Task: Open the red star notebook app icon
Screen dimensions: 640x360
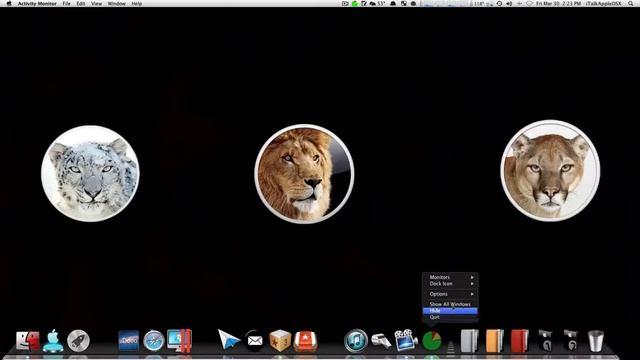Action: click(305, 341)
